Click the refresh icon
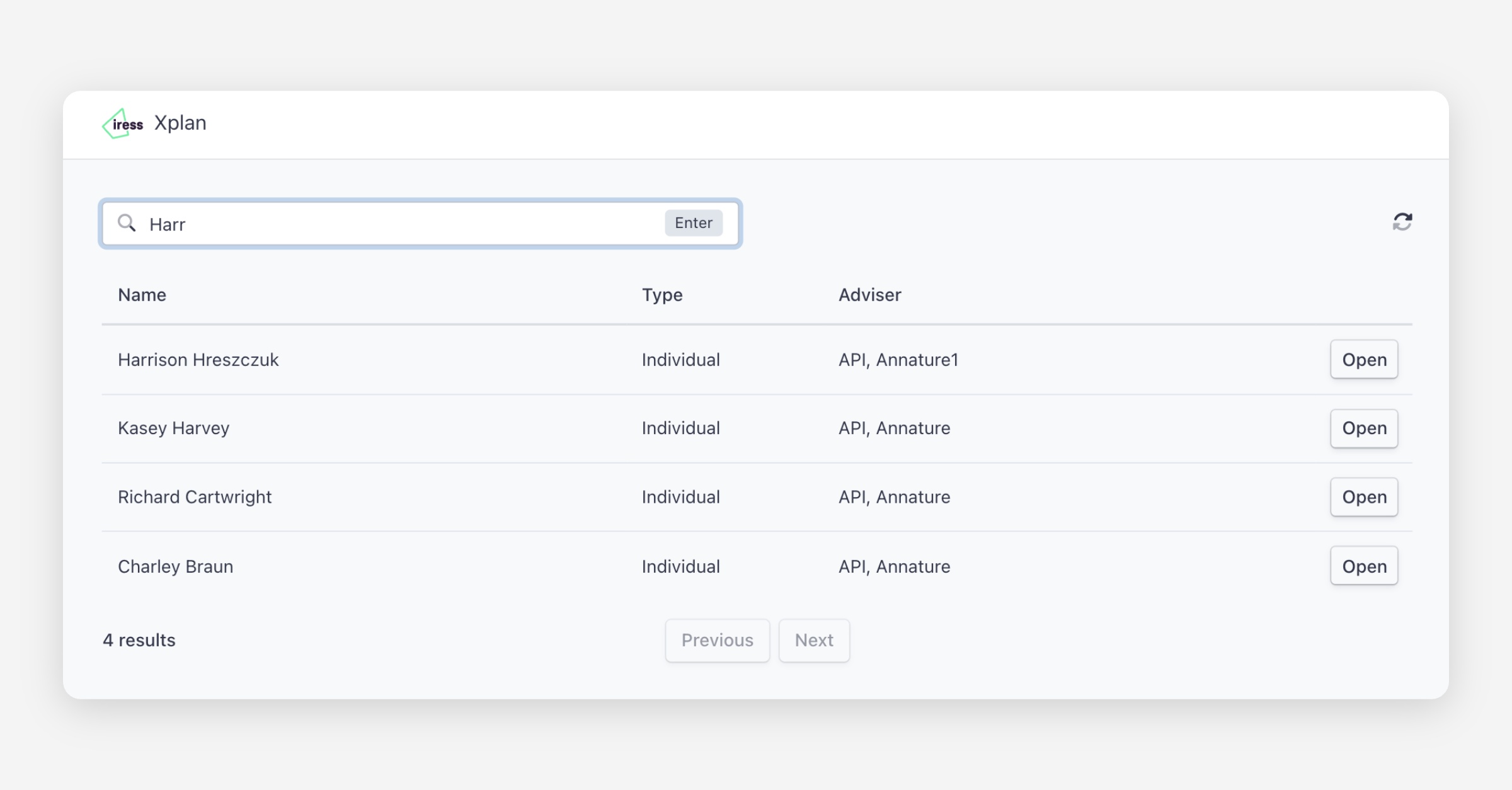 (1402, 222)
